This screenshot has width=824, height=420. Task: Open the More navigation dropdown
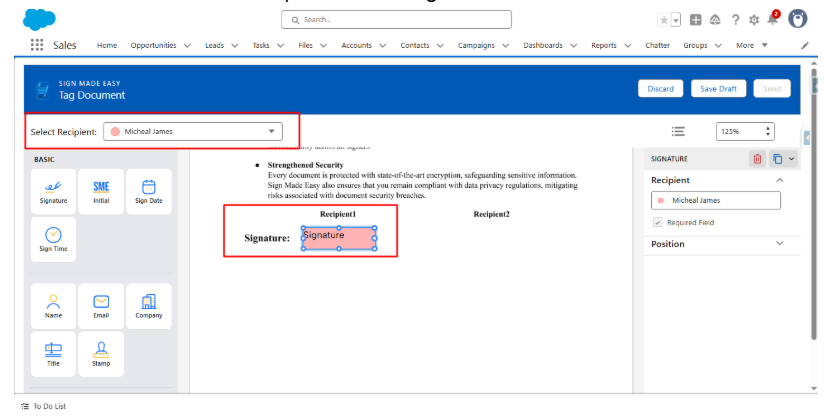751,45
